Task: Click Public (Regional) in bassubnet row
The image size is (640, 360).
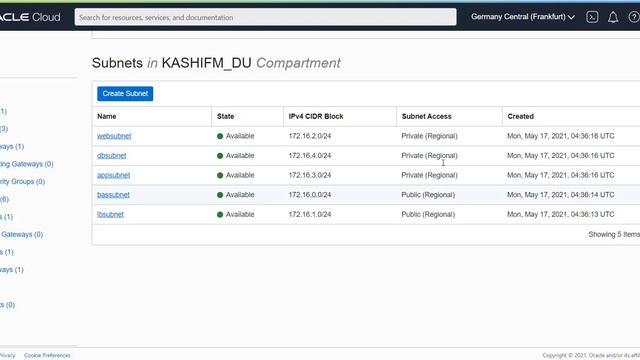Action: click(428, 195)
